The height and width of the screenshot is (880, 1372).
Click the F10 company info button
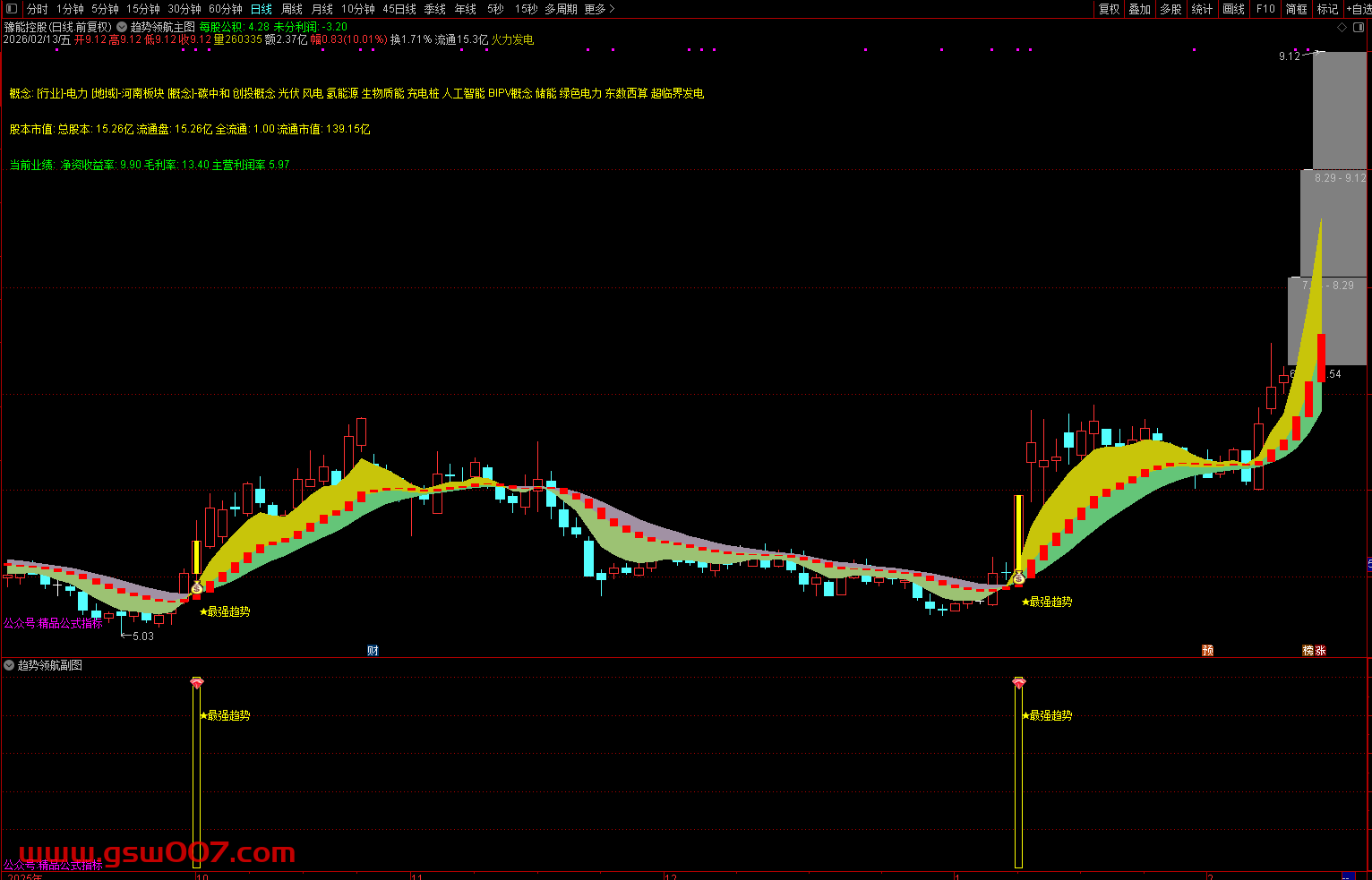[x=1265, y=9]
